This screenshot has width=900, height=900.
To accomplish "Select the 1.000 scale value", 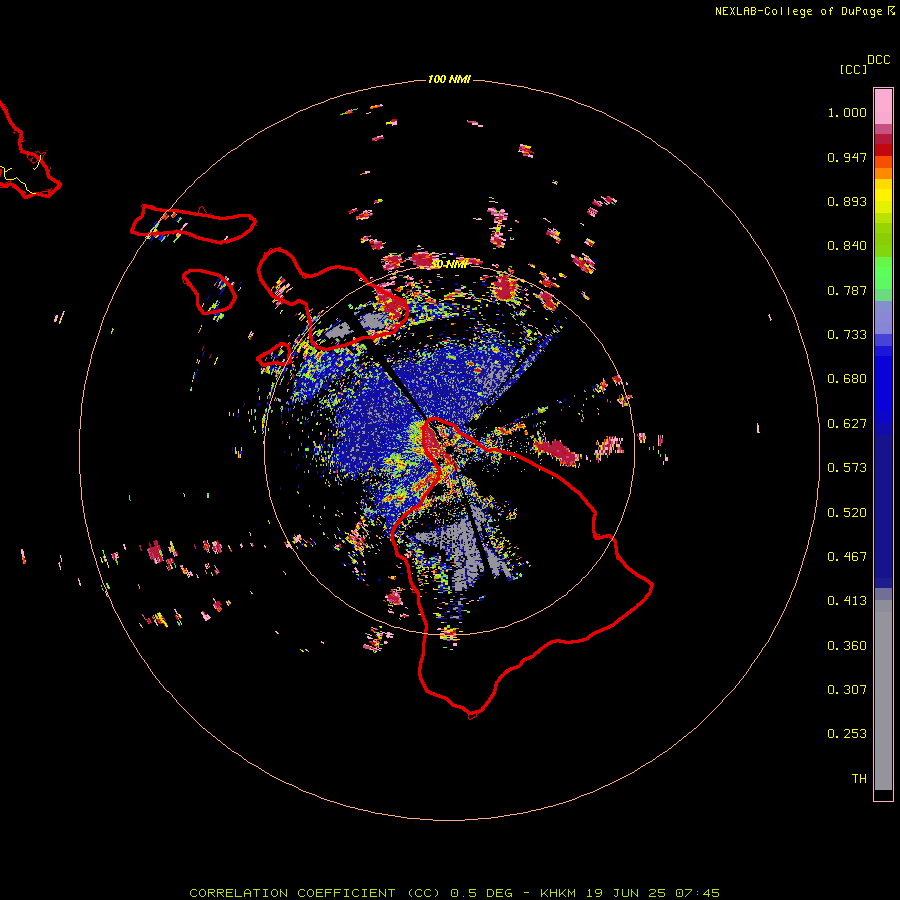I will point(847,112).
